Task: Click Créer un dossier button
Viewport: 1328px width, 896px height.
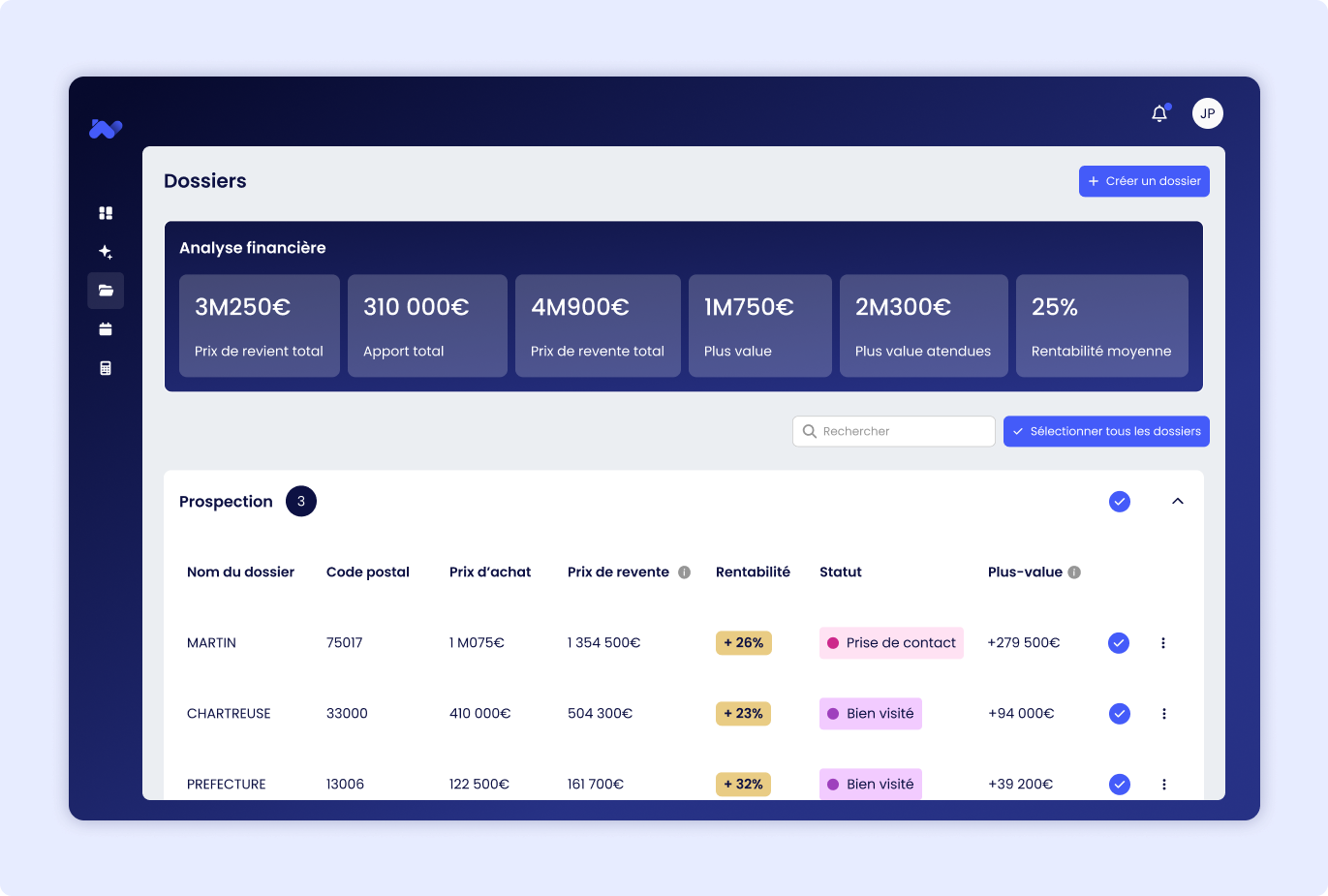Action: [x=1144, y=181]
